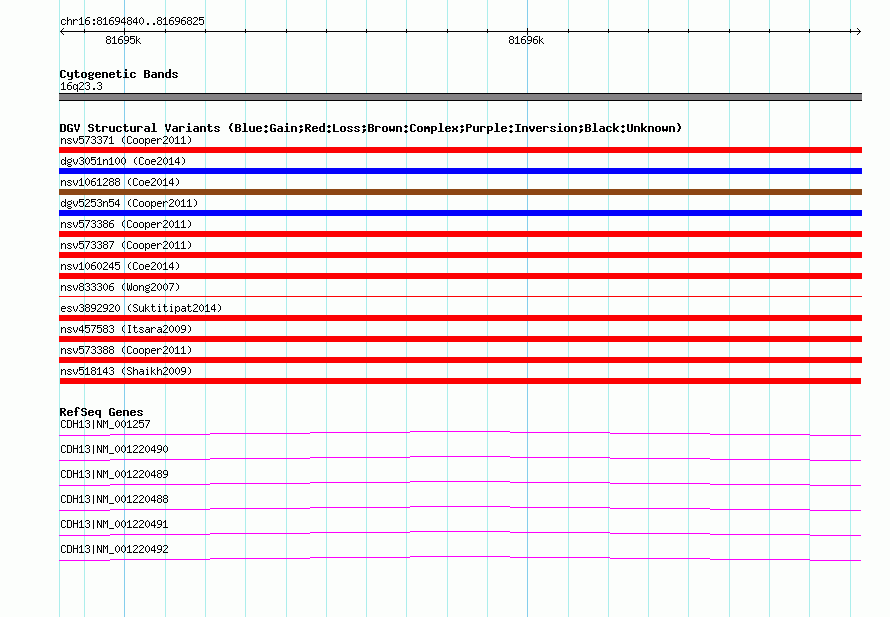Viewport: 890px width, 617px height.
Task: Open the nsv573386 (Cooper2011) variant label
Action: tap(126, 224)
